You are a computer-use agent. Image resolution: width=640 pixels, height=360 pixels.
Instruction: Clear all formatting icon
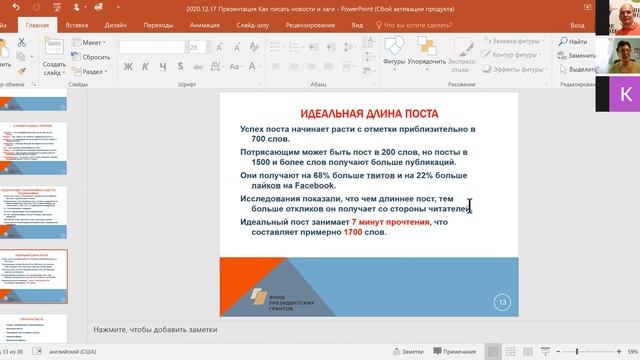point(254,47)
